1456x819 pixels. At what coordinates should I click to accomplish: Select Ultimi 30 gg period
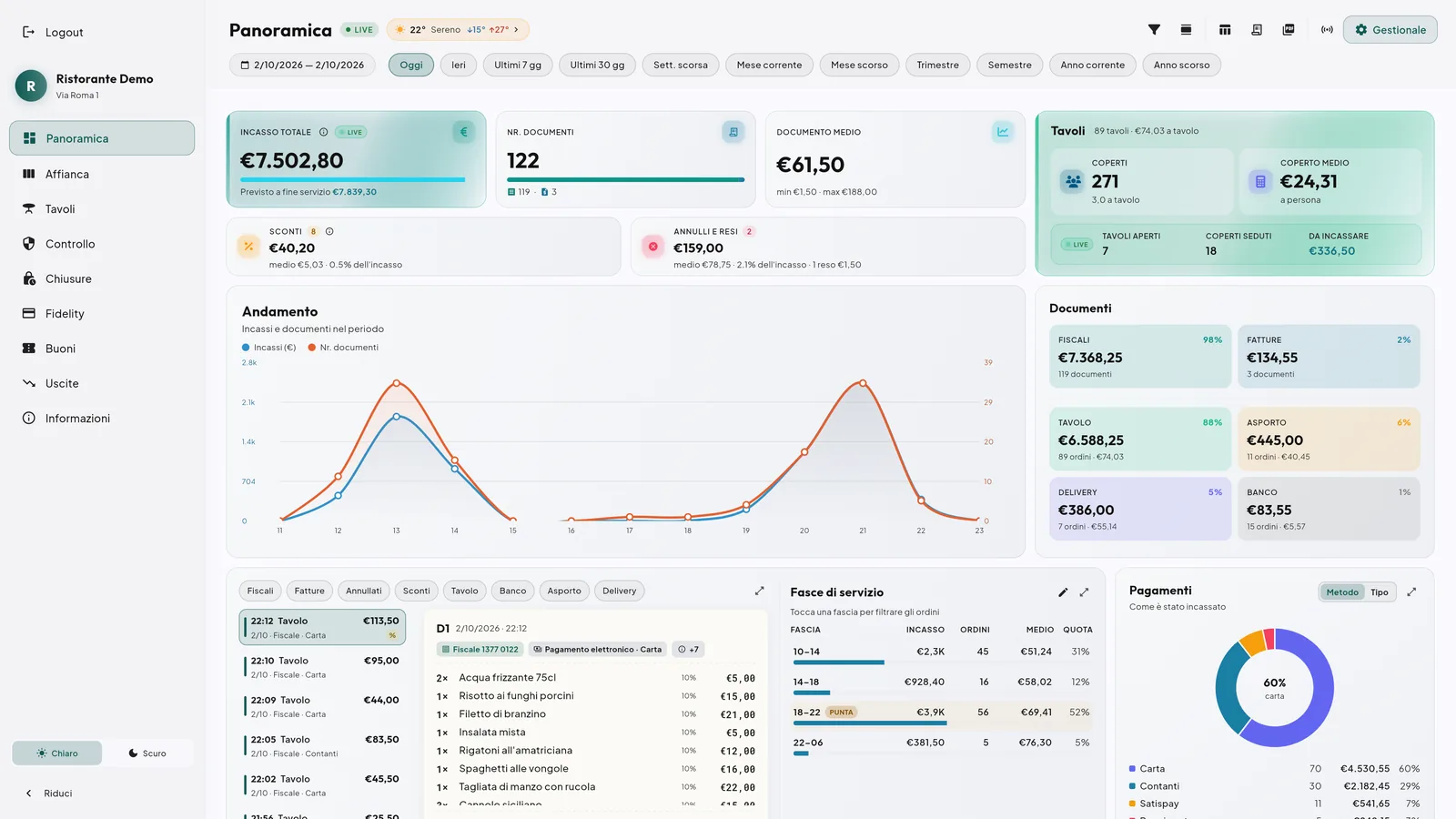coord(597,65)
